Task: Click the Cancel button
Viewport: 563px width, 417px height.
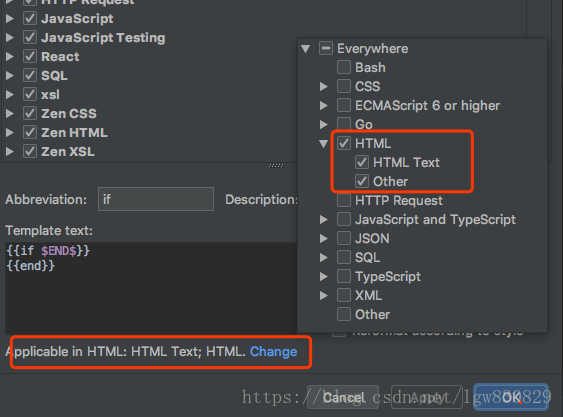Action: point(343,397)
